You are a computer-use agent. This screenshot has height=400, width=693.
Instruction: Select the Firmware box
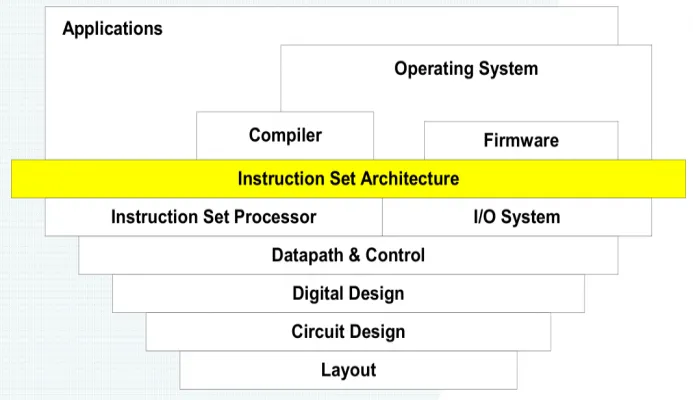pyautogui.click(x=521, y=141)
